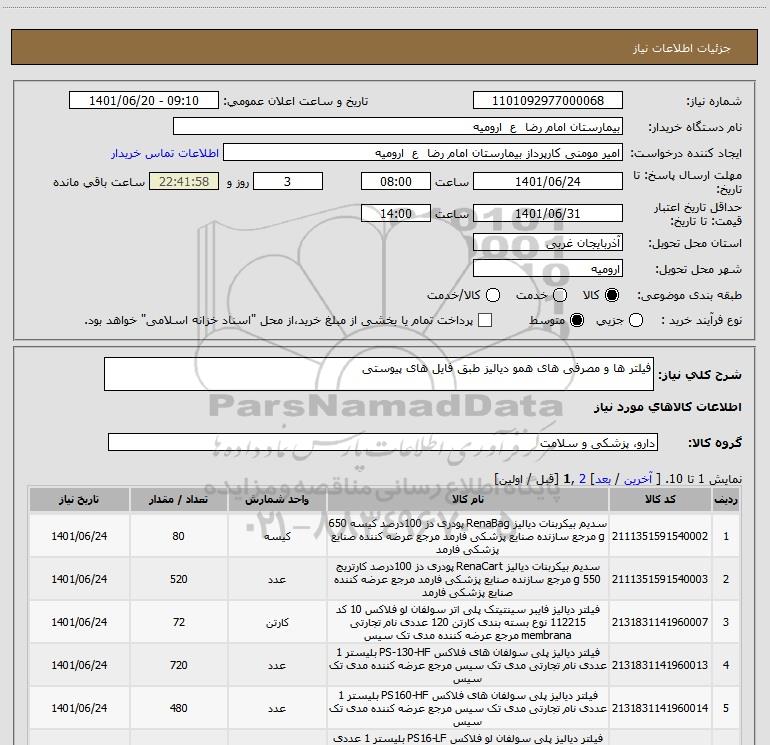Click the ردیف column header
The width and height of the screenshot is (770, 745).
click(726, 499)
